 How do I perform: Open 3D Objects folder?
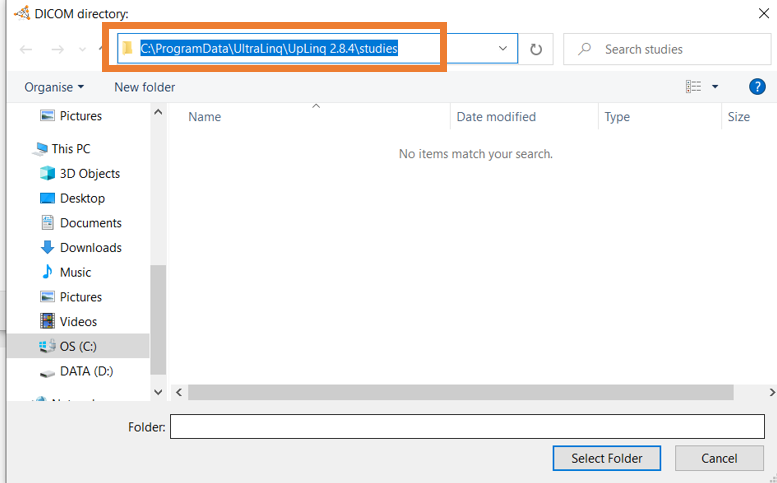(80, 173)
